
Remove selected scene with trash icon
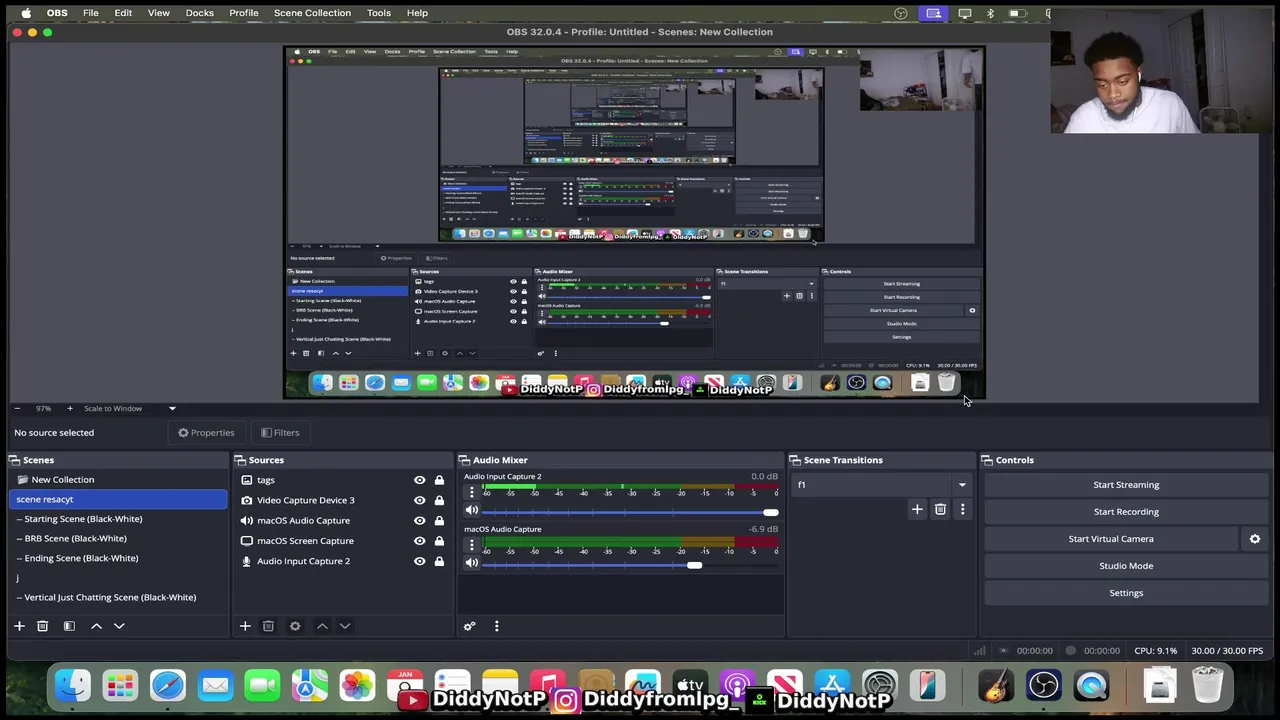click(42, 626)
